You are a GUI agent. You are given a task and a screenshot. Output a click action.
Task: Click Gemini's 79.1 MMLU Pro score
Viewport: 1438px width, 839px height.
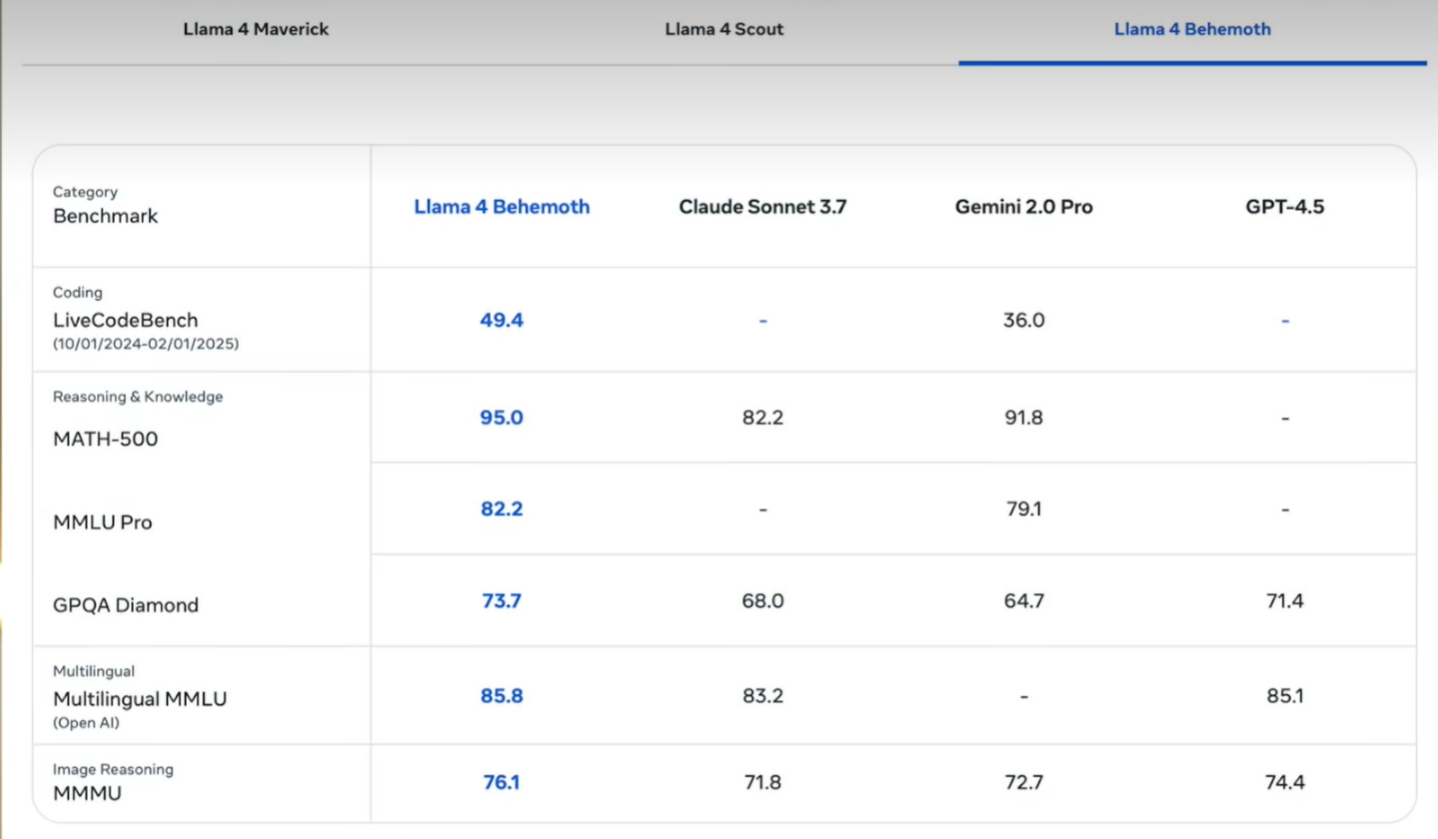click(x=1024, y=509)
